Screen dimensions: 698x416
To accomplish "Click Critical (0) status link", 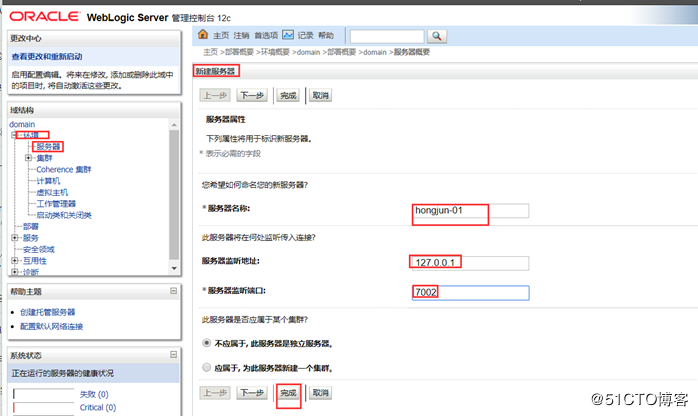I will point(98,407).
